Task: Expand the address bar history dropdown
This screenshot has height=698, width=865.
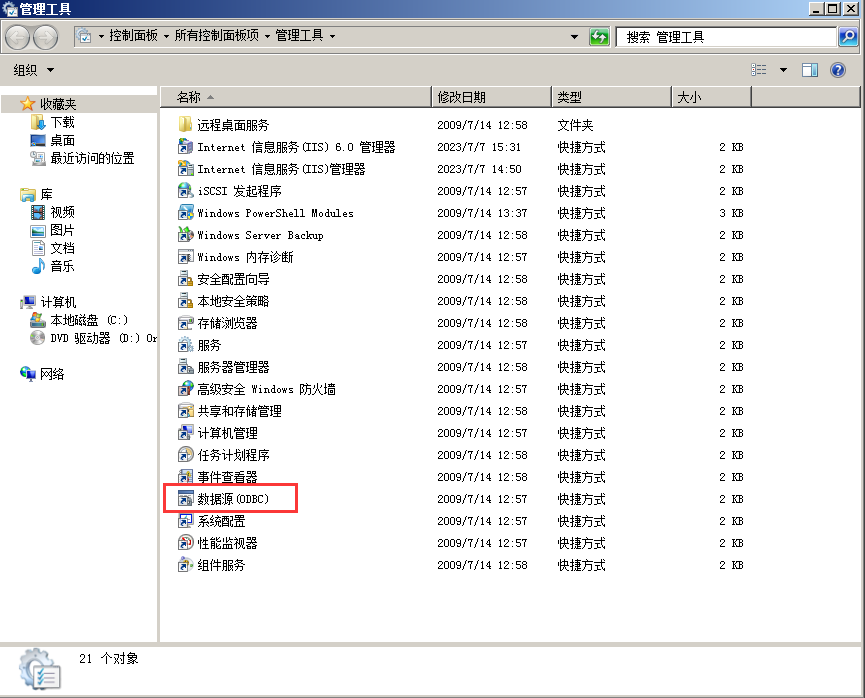Action: (x=574, y=37)
